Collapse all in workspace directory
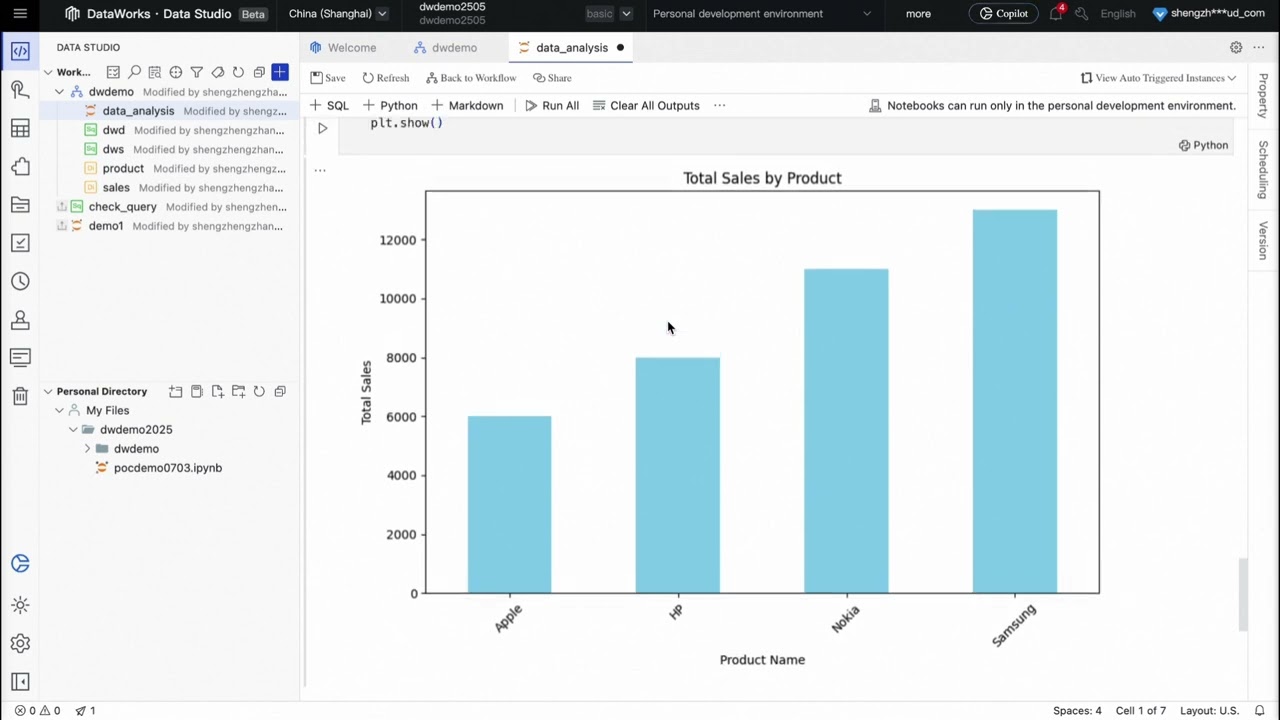Image resolution: width=1280 pixels, height=720 pixels. [x=259, y=72]
